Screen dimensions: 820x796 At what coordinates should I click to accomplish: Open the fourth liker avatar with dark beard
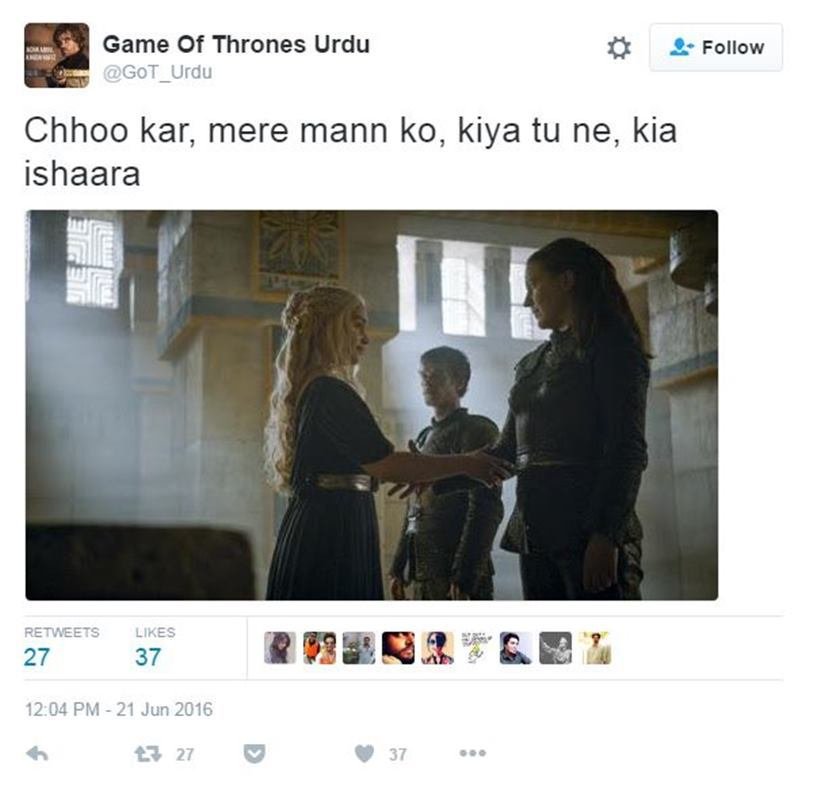[398, 647]
